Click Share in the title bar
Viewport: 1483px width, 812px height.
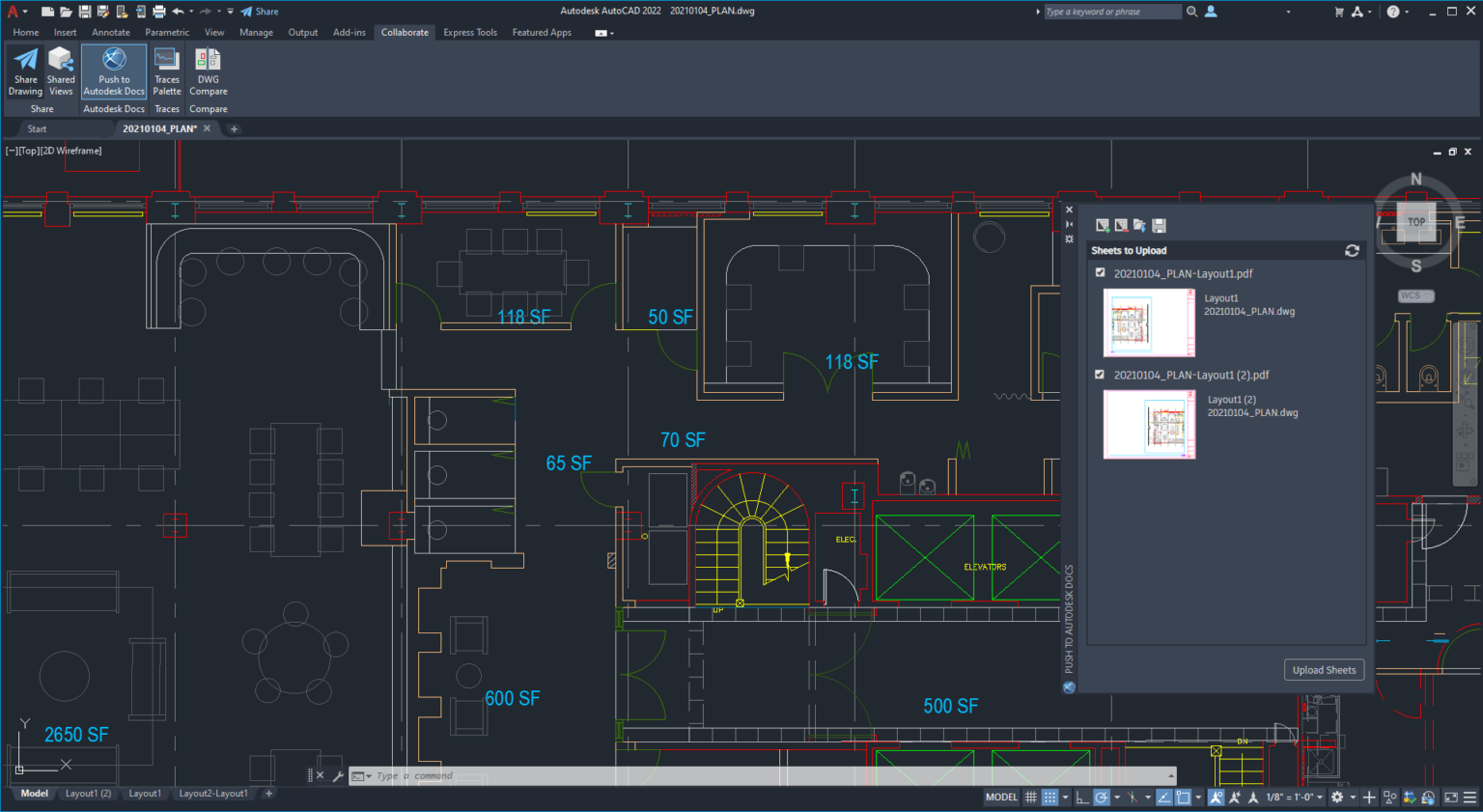(x=260, y=11)
